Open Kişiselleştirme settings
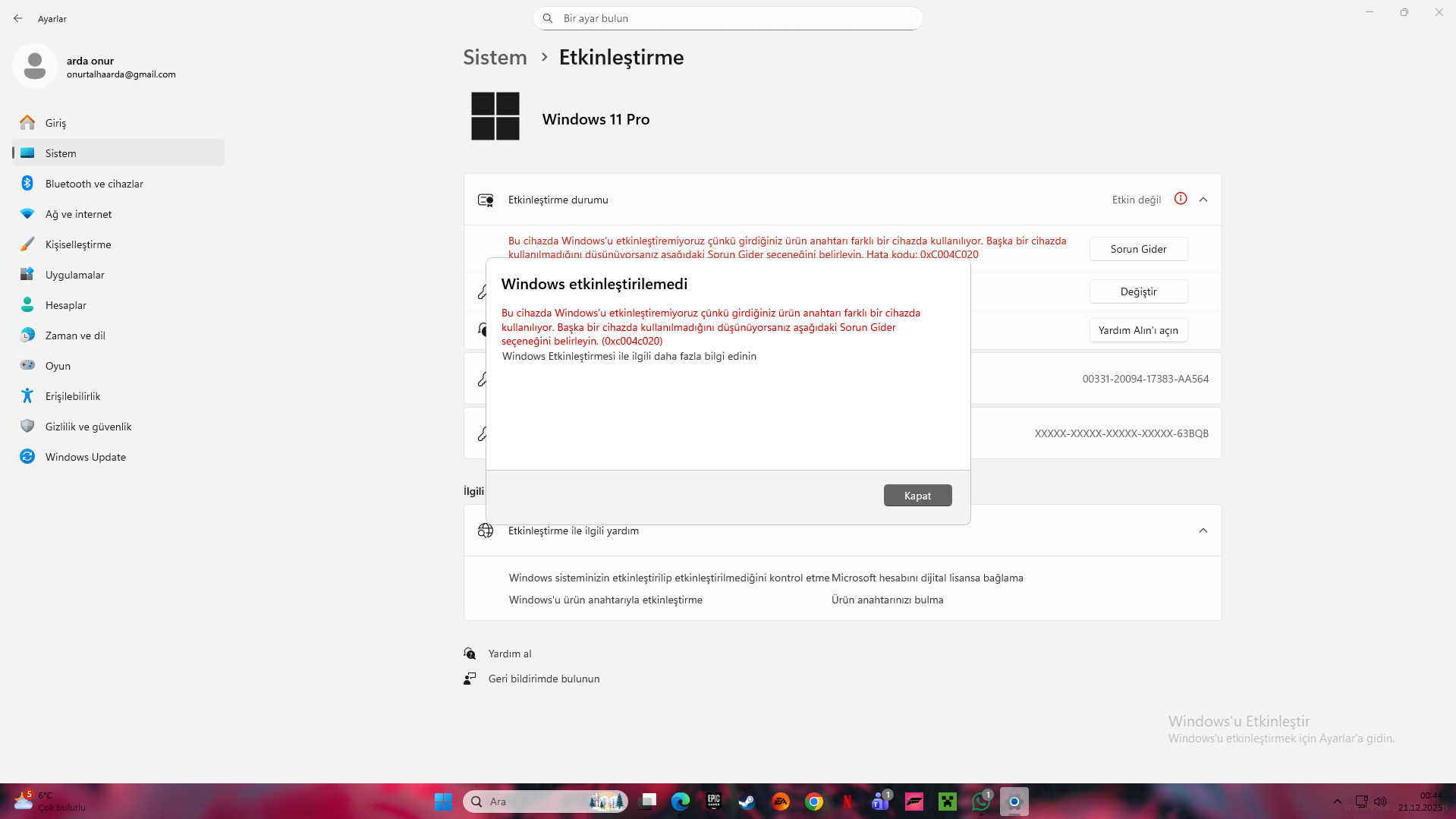This screenshot has width=1456, height=819. 118,244
